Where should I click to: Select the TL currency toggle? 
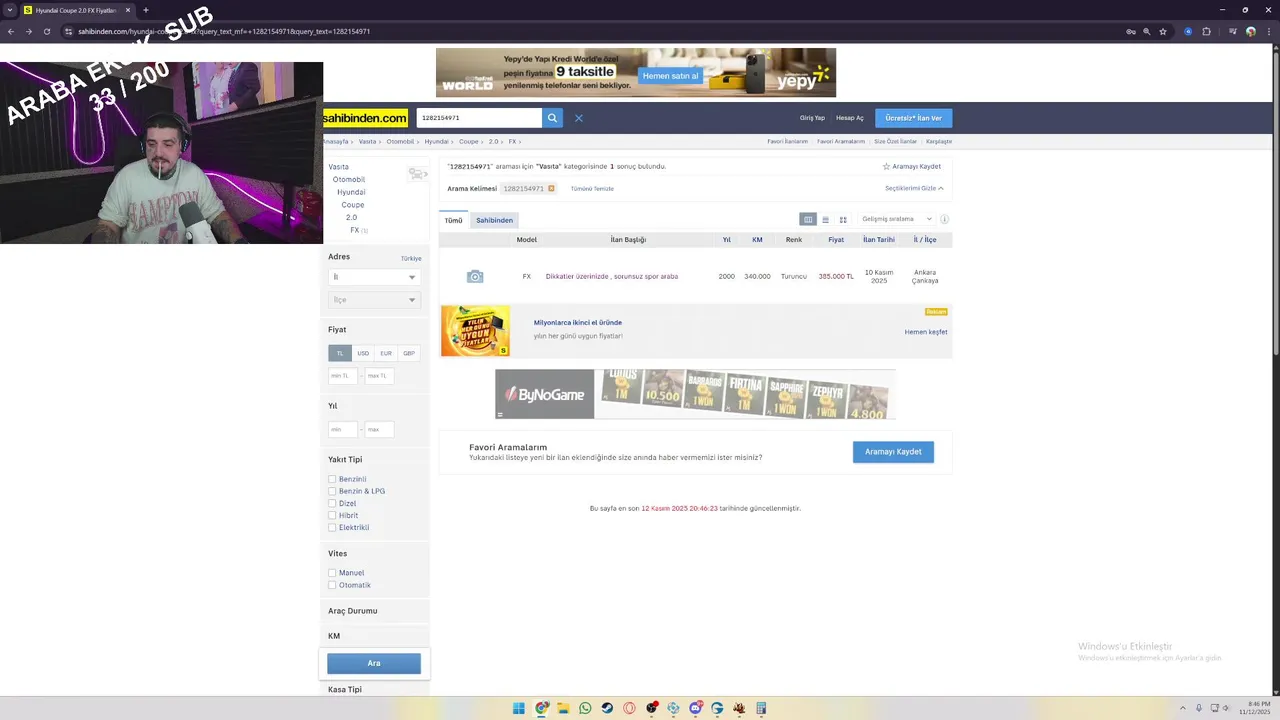(340, 353)
